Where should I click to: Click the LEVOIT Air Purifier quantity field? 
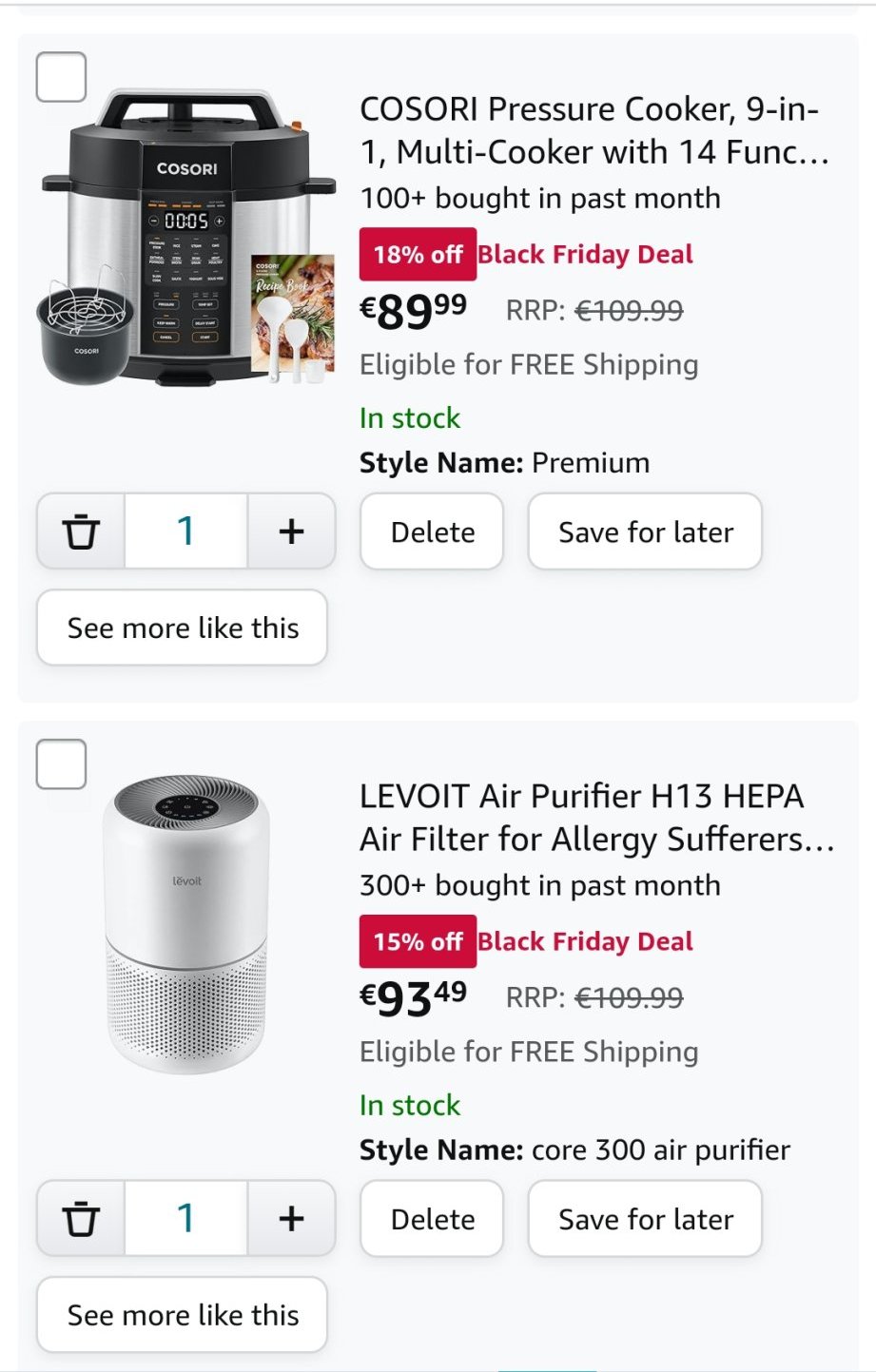coord(186,1219)
